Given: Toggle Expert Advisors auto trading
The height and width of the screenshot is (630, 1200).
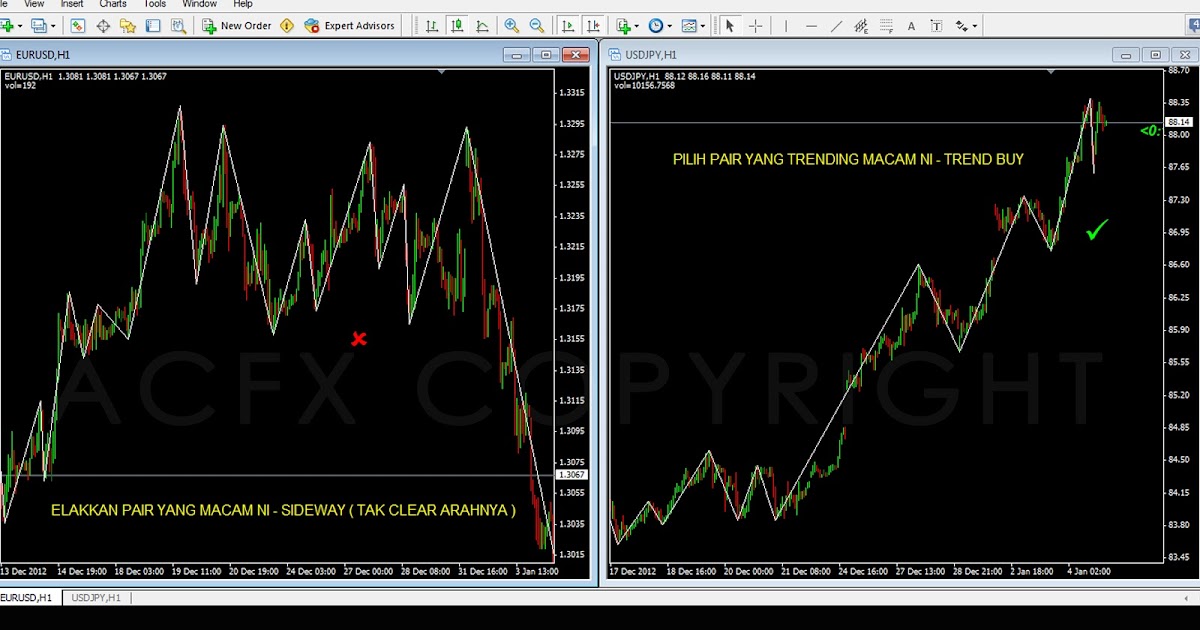Looking at the screenshot, I should (x=350, y=25).
